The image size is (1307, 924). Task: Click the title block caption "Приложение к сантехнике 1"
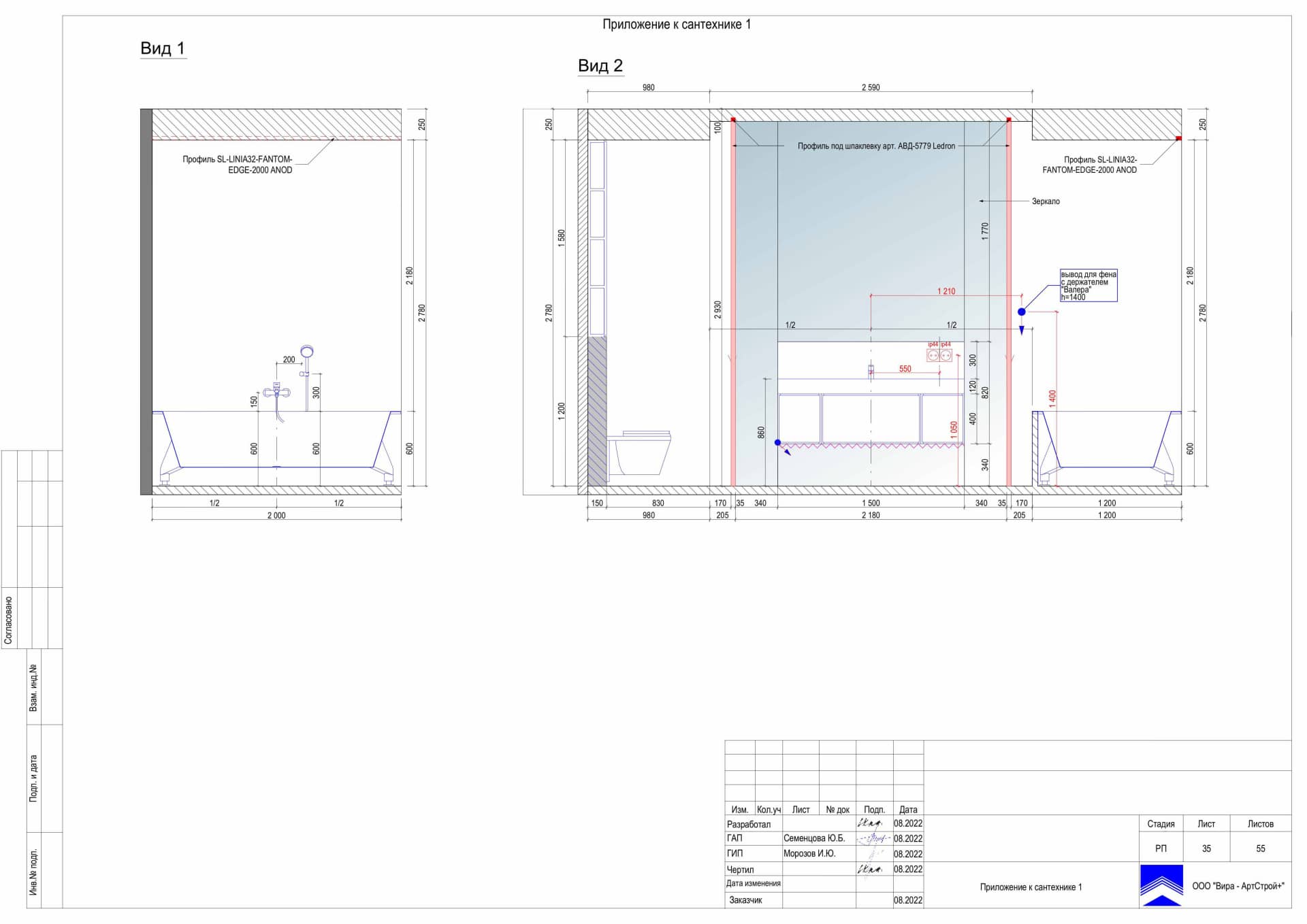1031,887
